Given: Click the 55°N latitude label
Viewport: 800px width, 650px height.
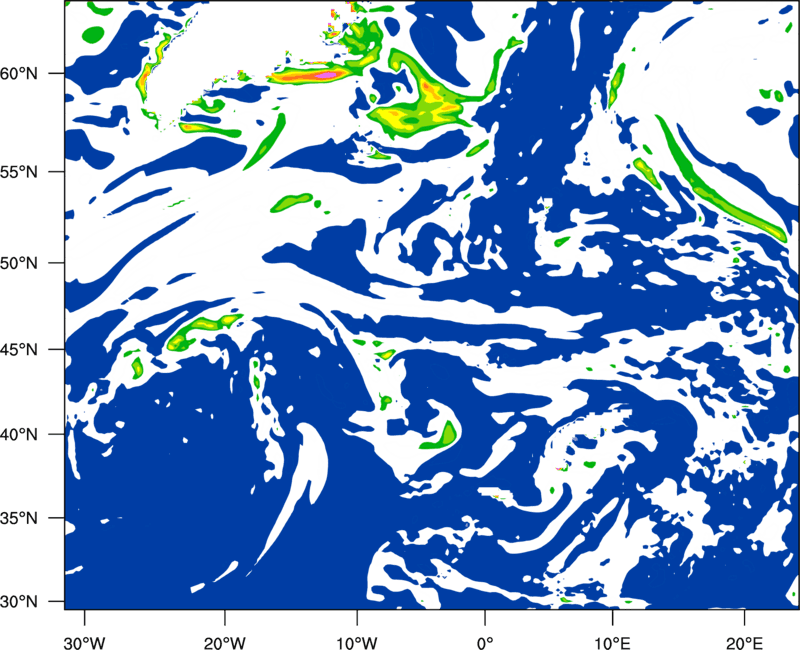Looking at the screenshot, I should point(19,172).
